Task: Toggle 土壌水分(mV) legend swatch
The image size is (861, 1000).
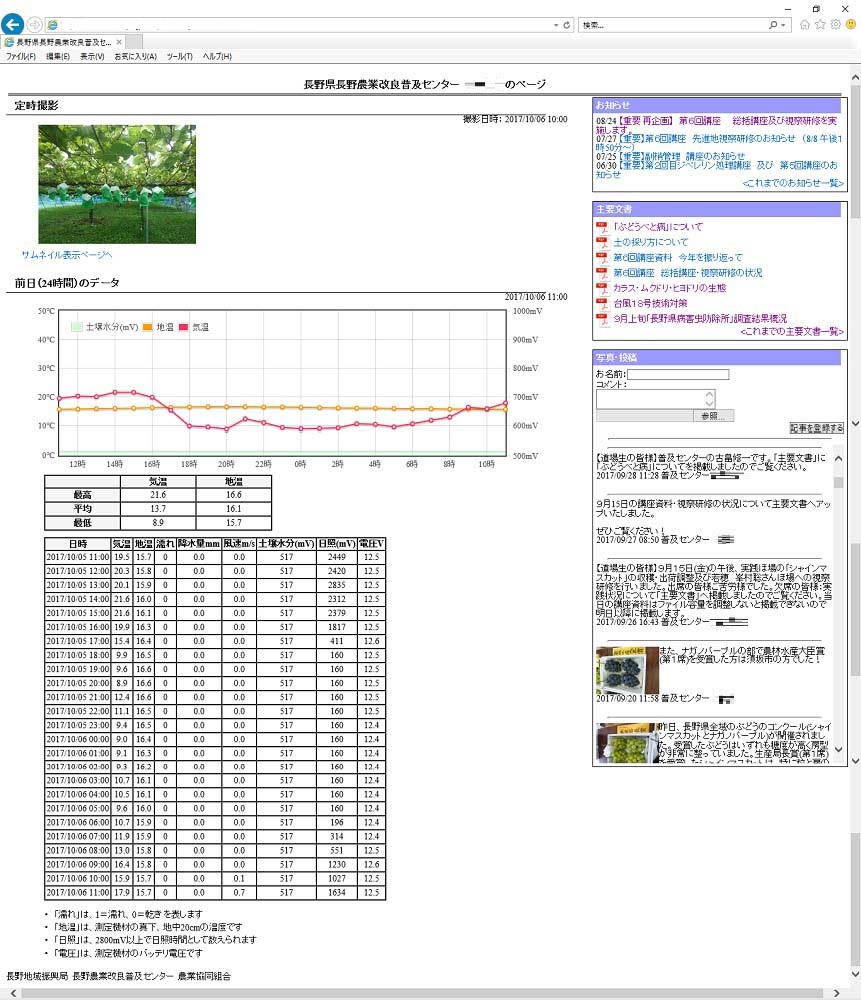Action: [77, 327]
